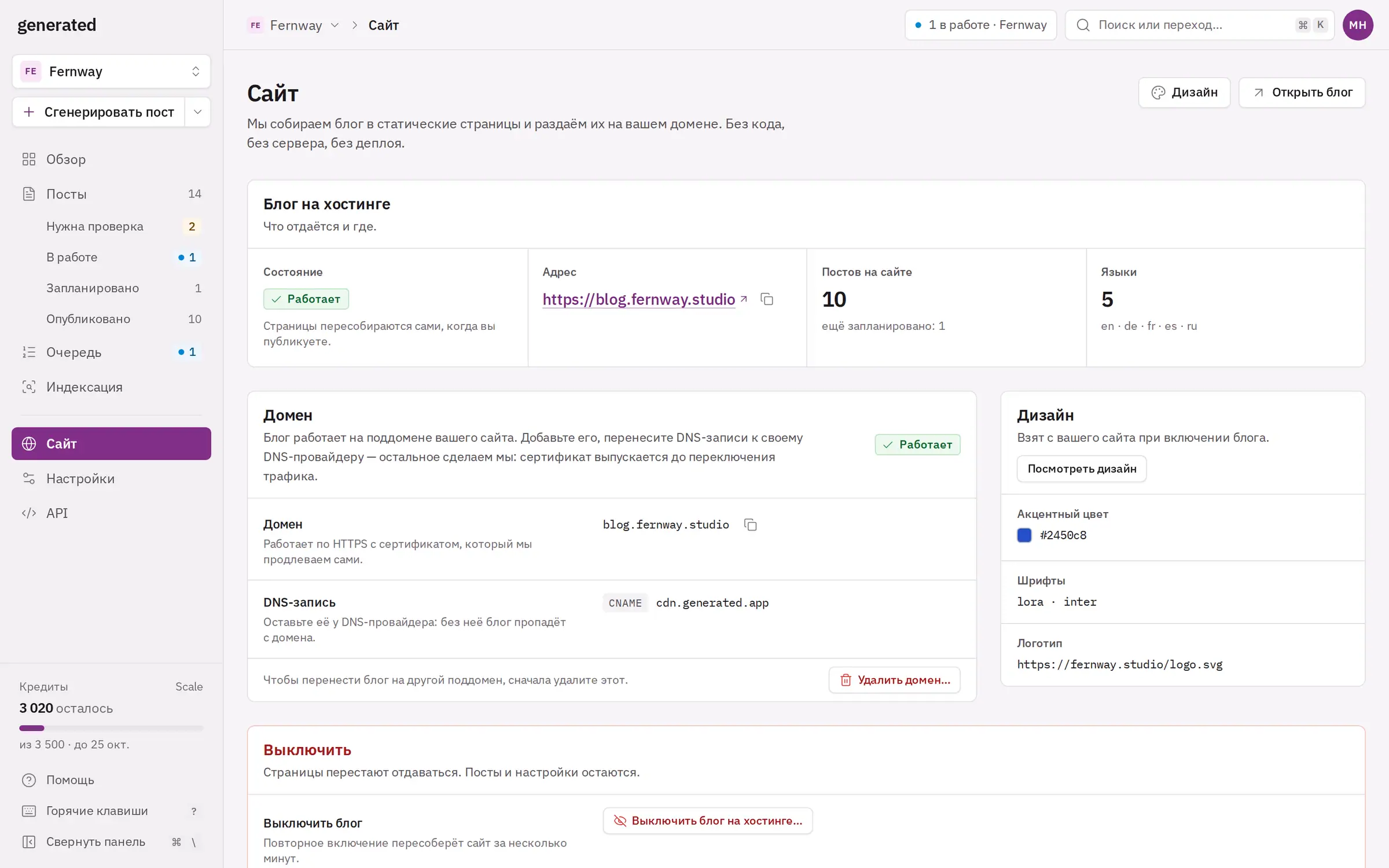1389x868 pixels.
Task: Go to Очередь in the sidebar
Action: coord(111,352)
